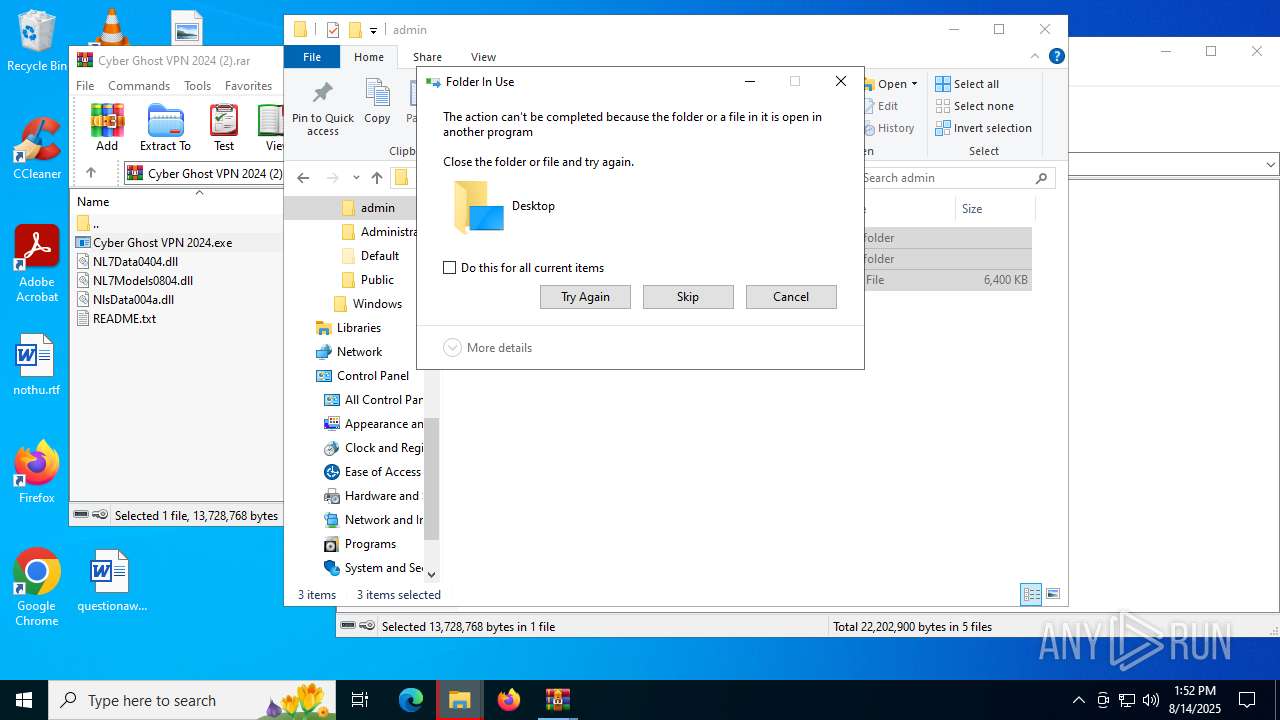Open Adobe Acrobat desktop icon
1280x720 pixels.
pyautogui.click(x=37, y=264)
